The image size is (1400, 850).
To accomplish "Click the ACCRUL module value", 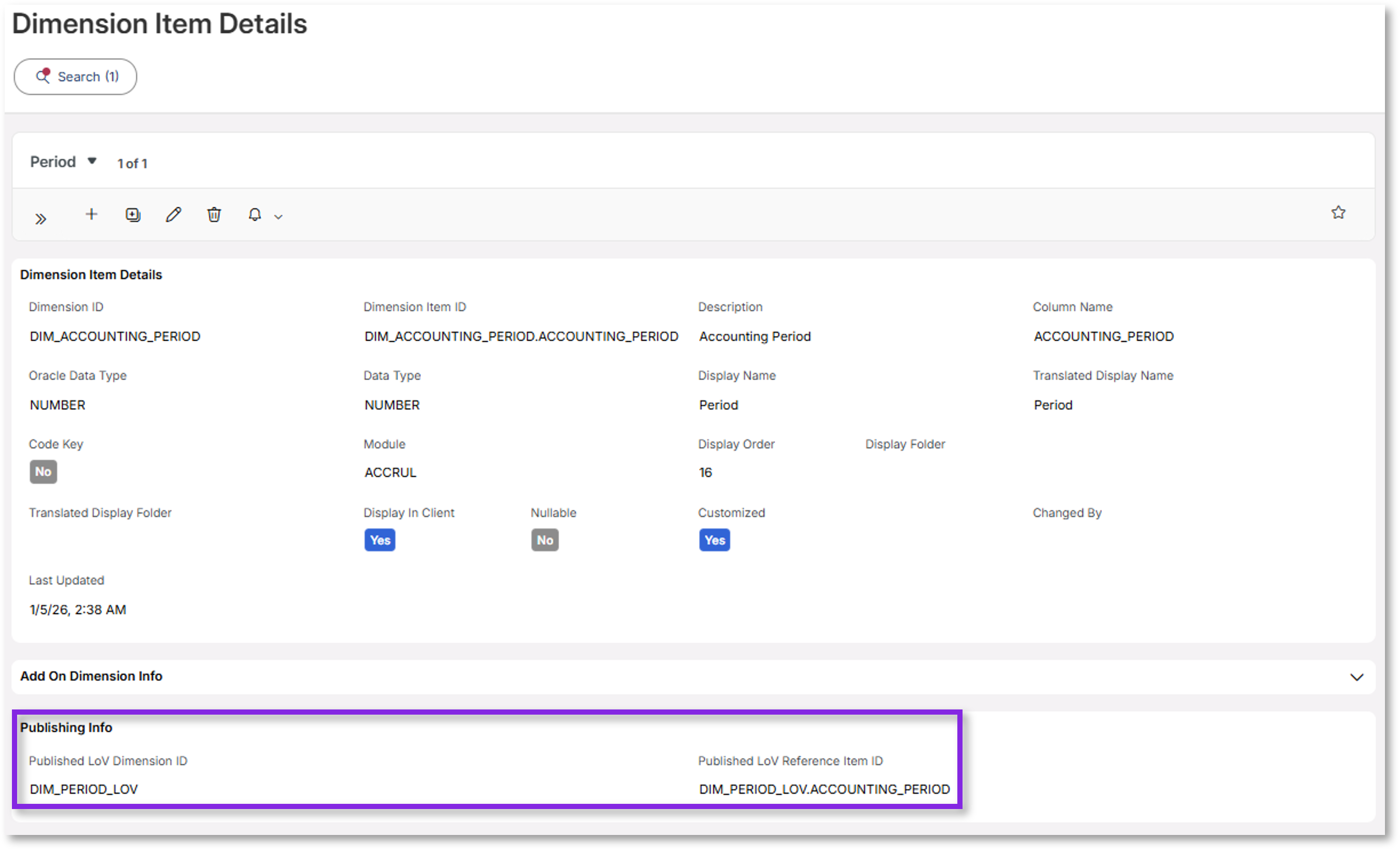I will [x=390, y=473].
